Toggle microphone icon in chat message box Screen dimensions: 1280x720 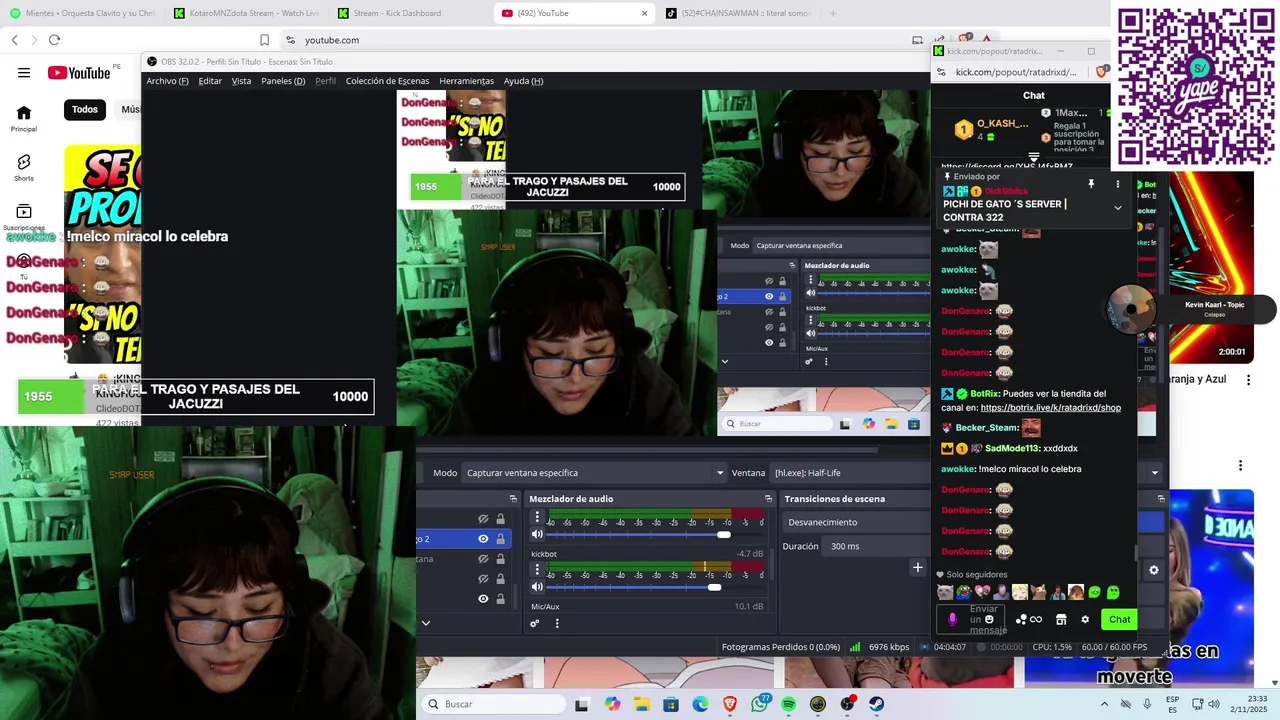point(952,619)
